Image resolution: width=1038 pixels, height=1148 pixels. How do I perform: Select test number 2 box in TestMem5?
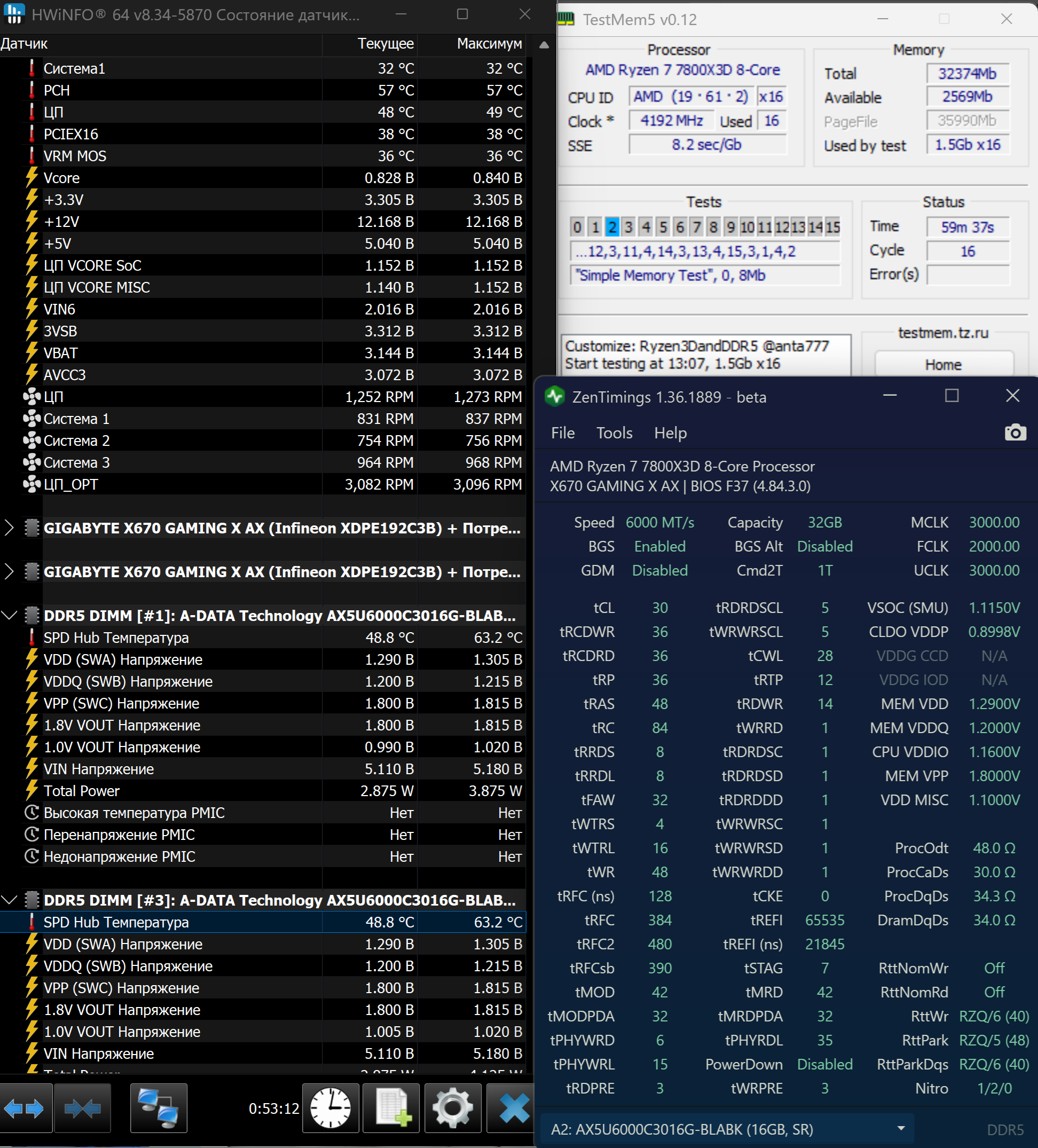(x=611, y=227)
